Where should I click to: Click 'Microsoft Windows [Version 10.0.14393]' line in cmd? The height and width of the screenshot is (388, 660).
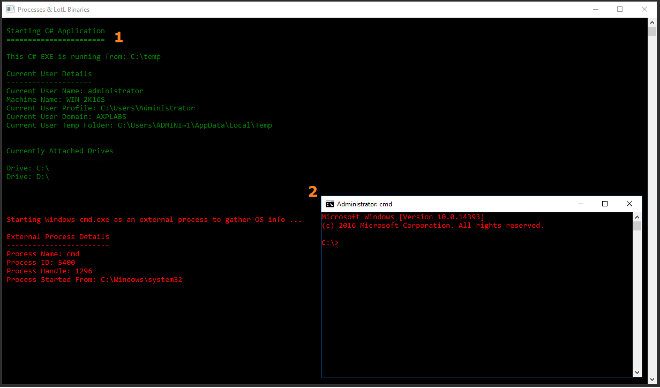403,217
